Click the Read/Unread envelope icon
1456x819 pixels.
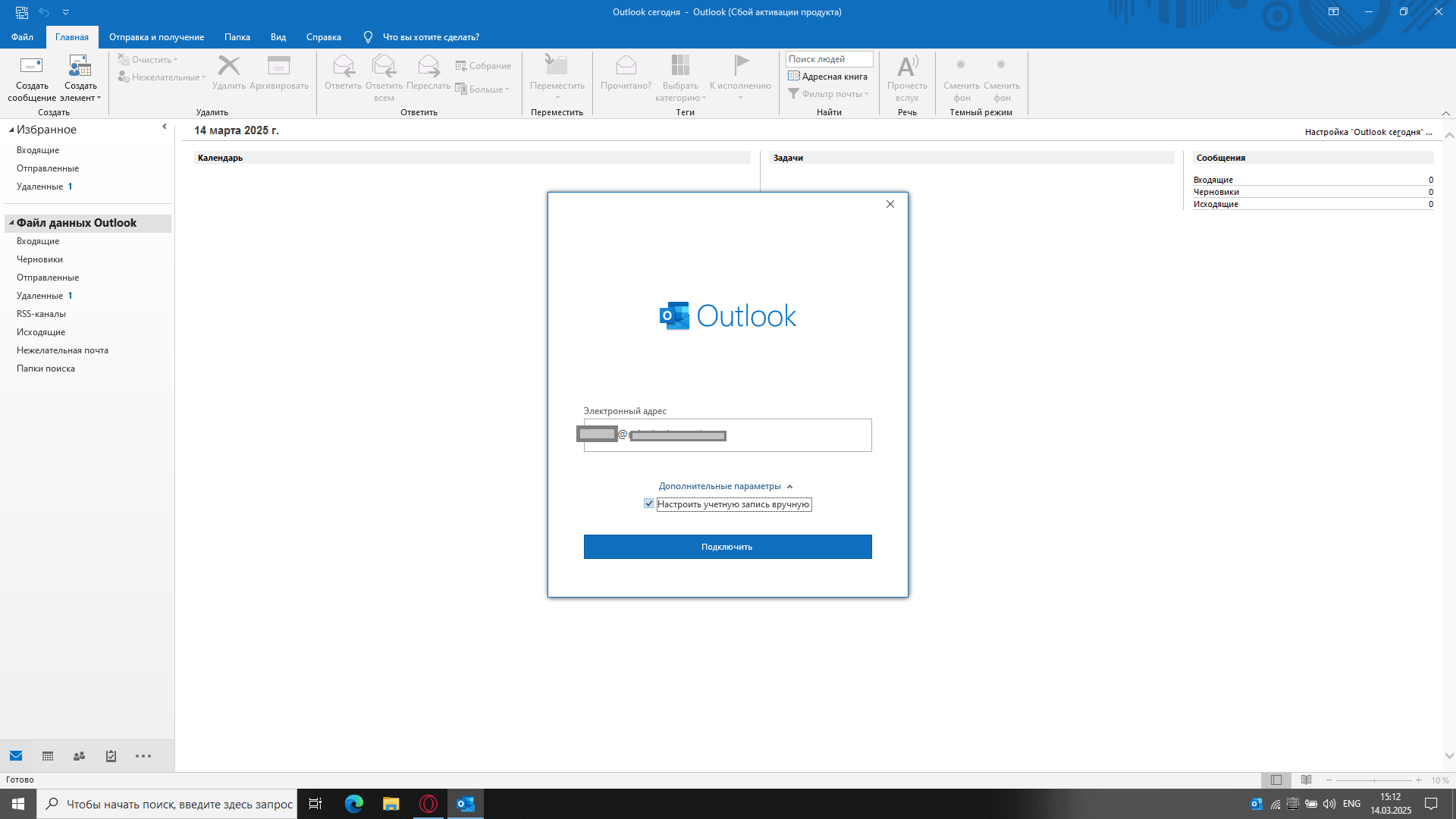(626, 66)
